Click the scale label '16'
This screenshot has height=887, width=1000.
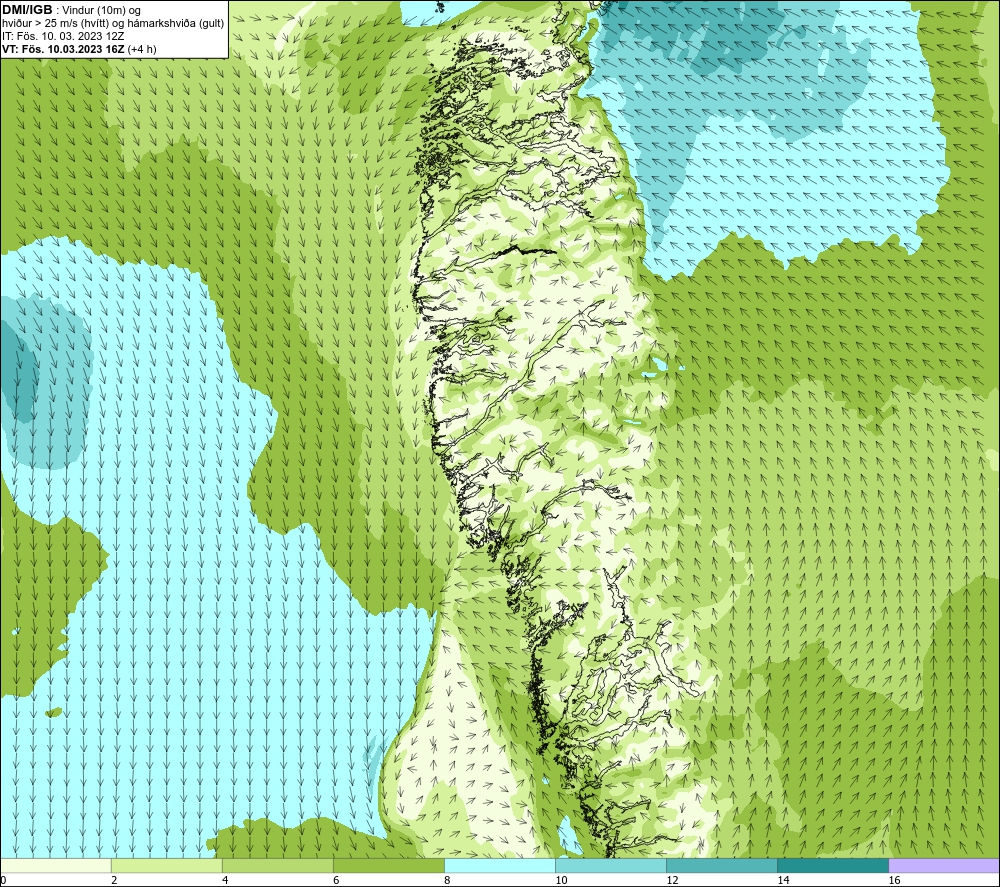coord(894,881)
